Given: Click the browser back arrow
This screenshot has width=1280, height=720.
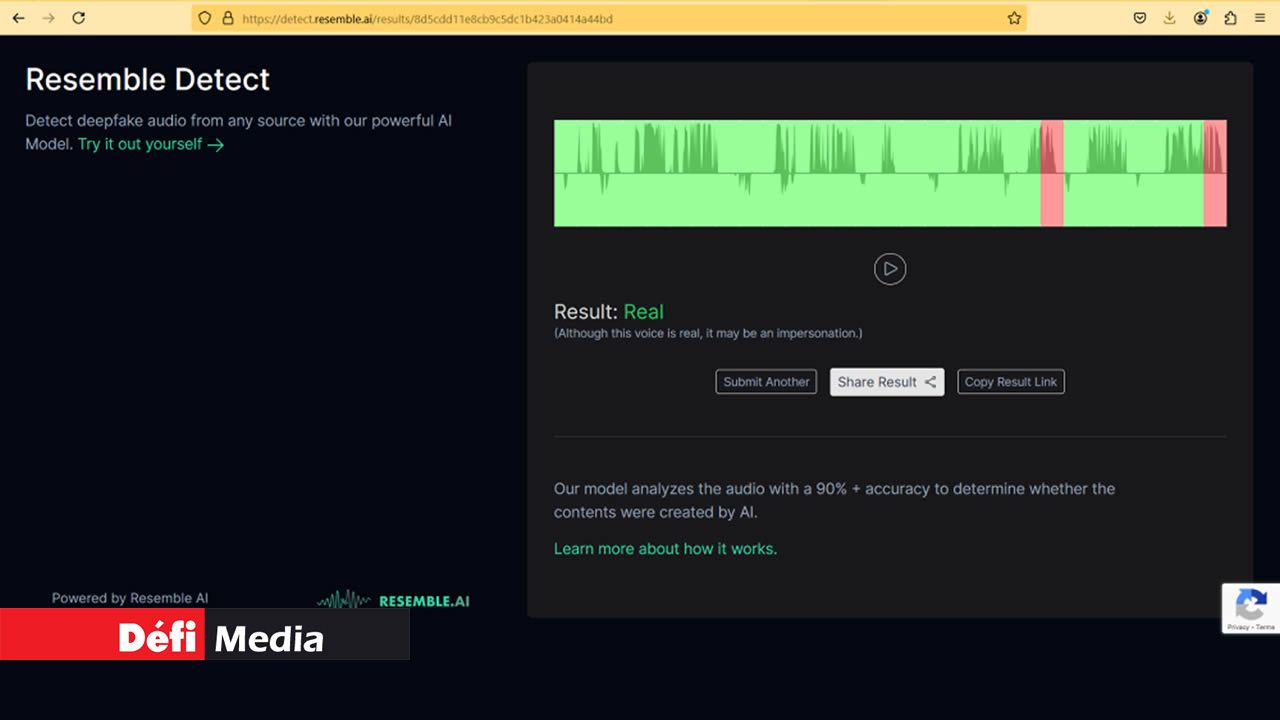Looking at the screenshot, I should pos(18,18).
